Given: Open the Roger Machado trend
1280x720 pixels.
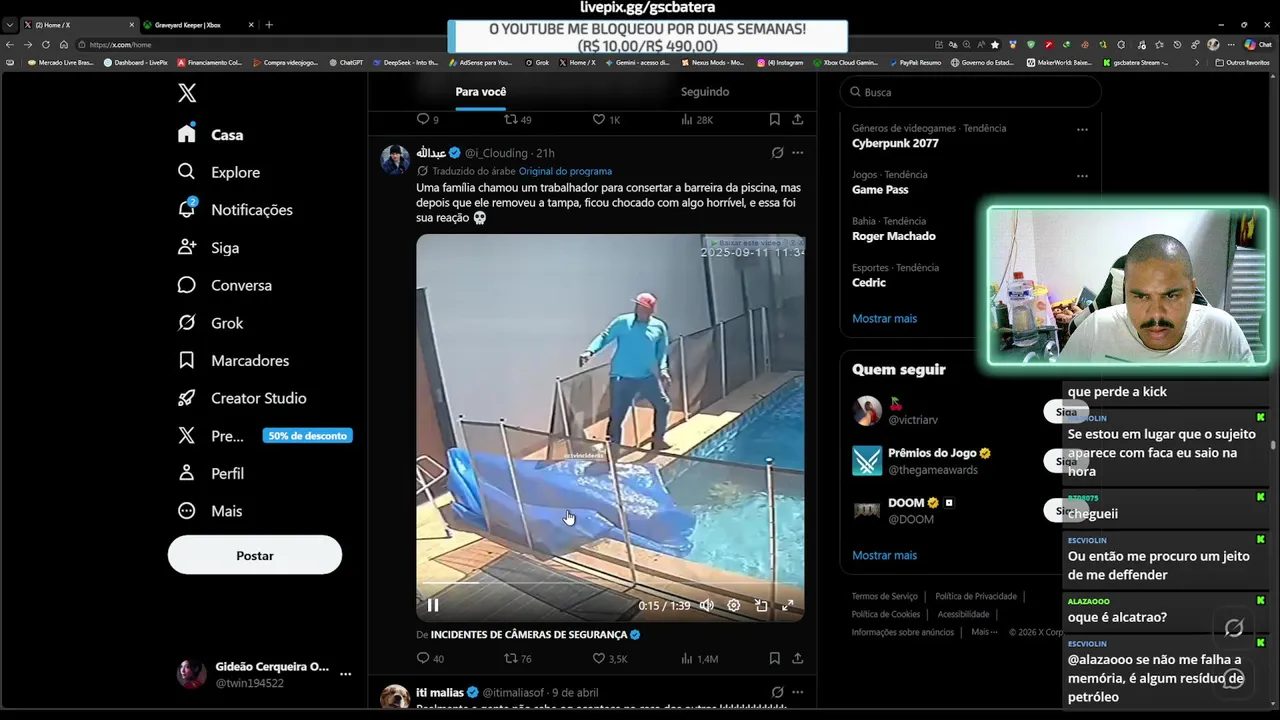Looking at the screenshot, I should 894,236.
